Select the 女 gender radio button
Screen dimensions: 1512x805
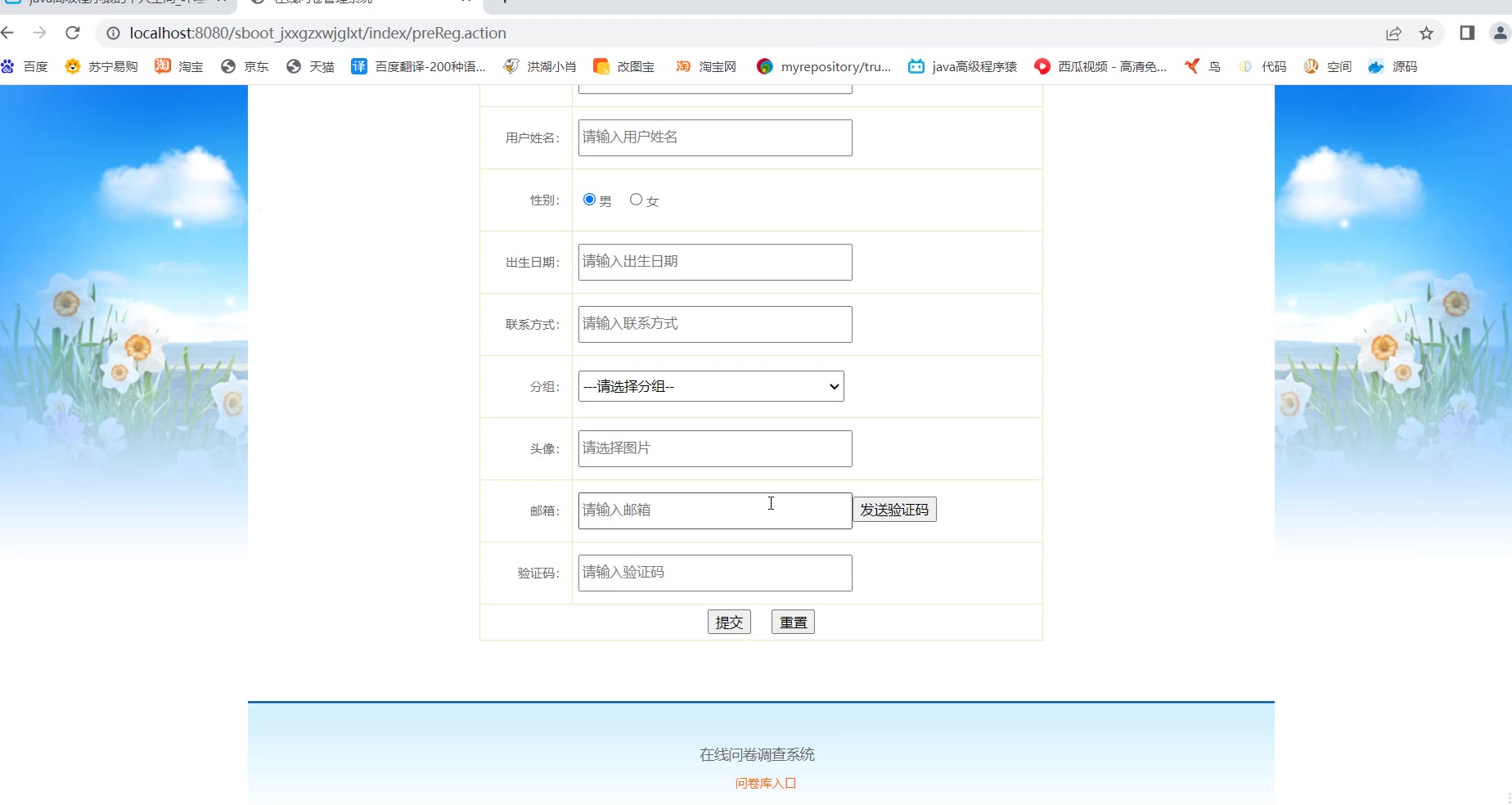click(636, 200)
